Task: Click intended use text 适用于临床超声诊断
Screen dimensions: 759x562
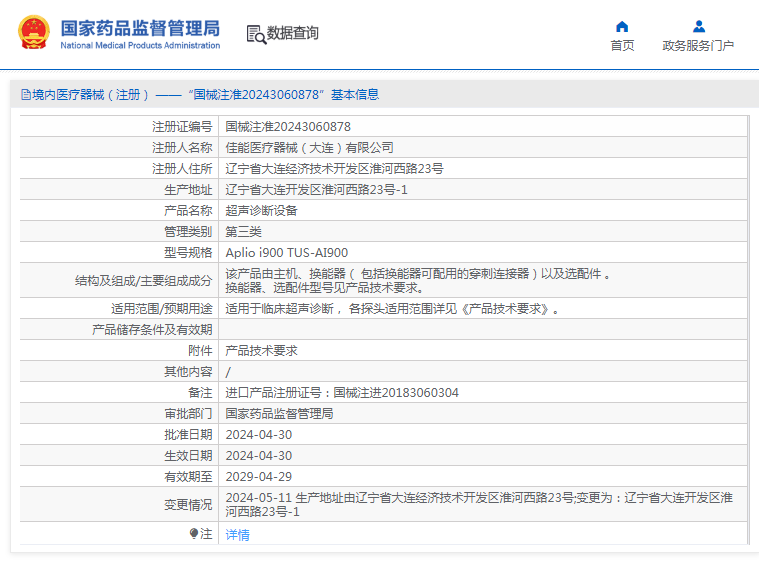Action: coord(392,309)
